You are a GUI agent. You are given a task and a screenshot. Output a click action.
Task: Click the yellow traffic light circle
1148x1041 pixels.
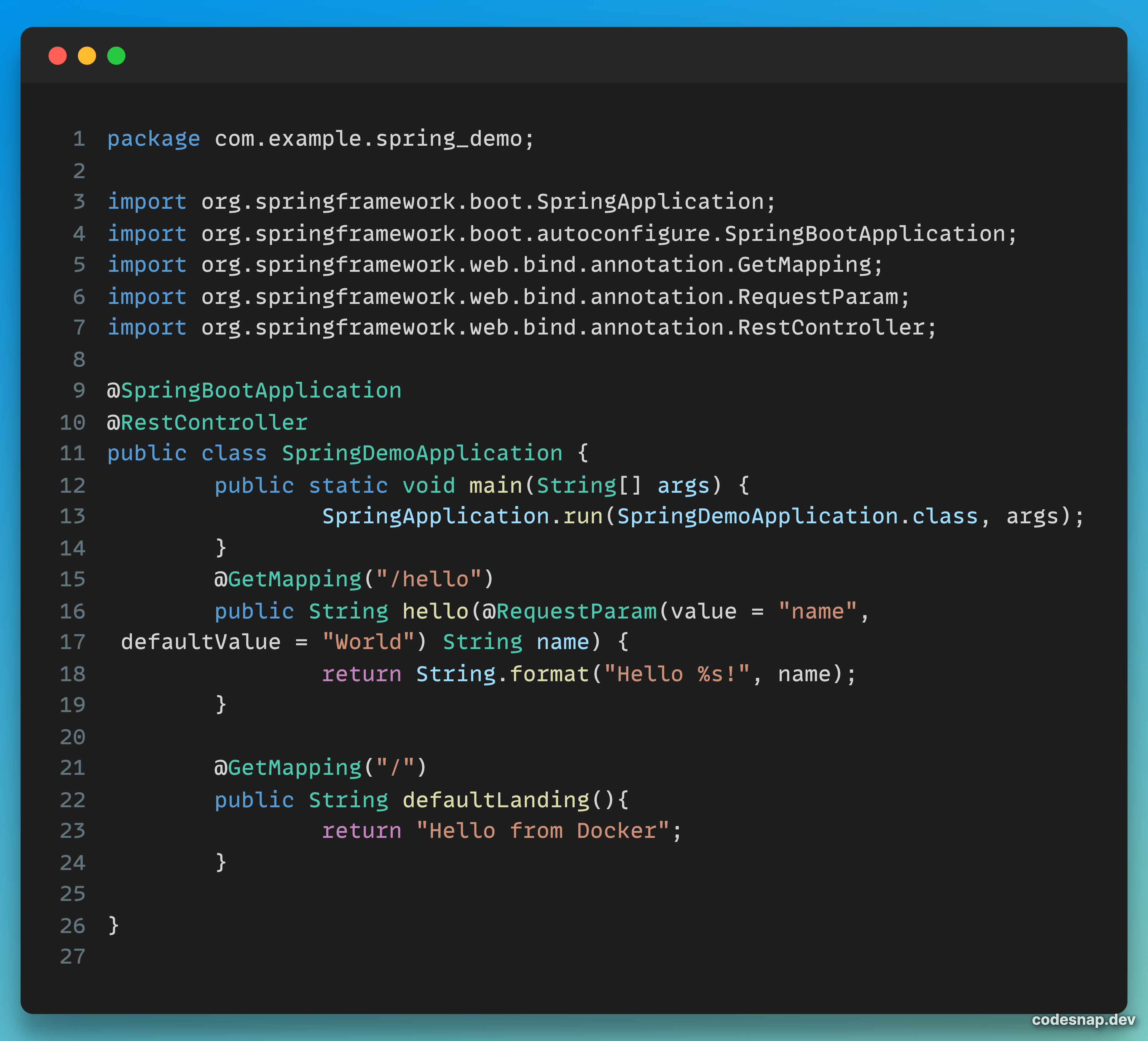pos(87,55)
